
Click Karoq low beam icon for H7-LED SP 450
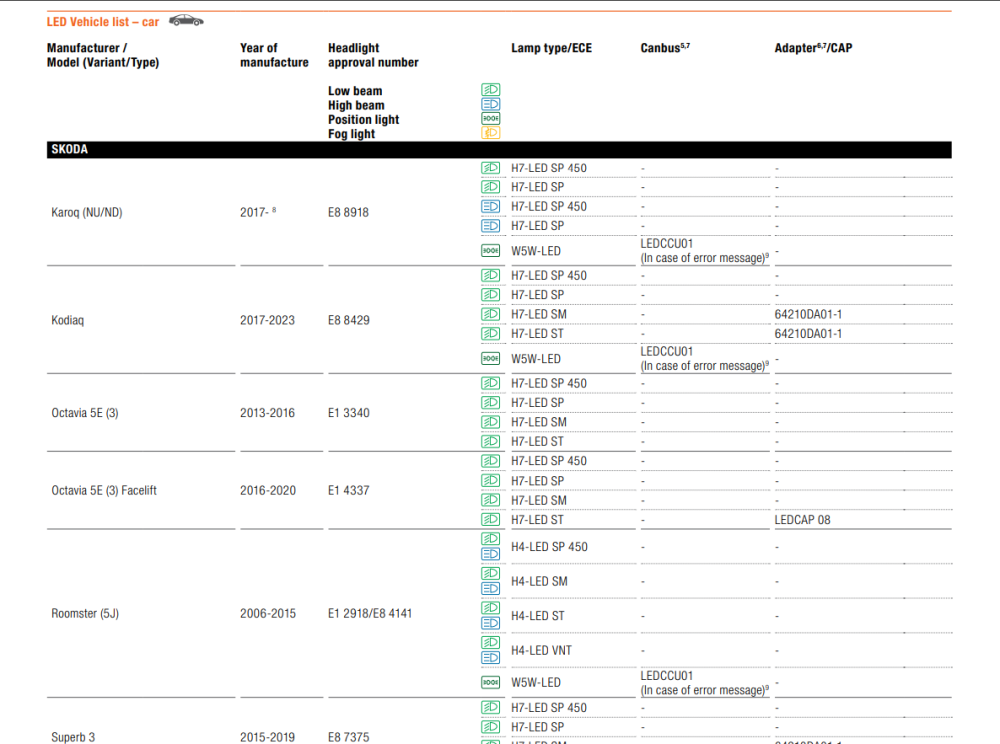490,168
